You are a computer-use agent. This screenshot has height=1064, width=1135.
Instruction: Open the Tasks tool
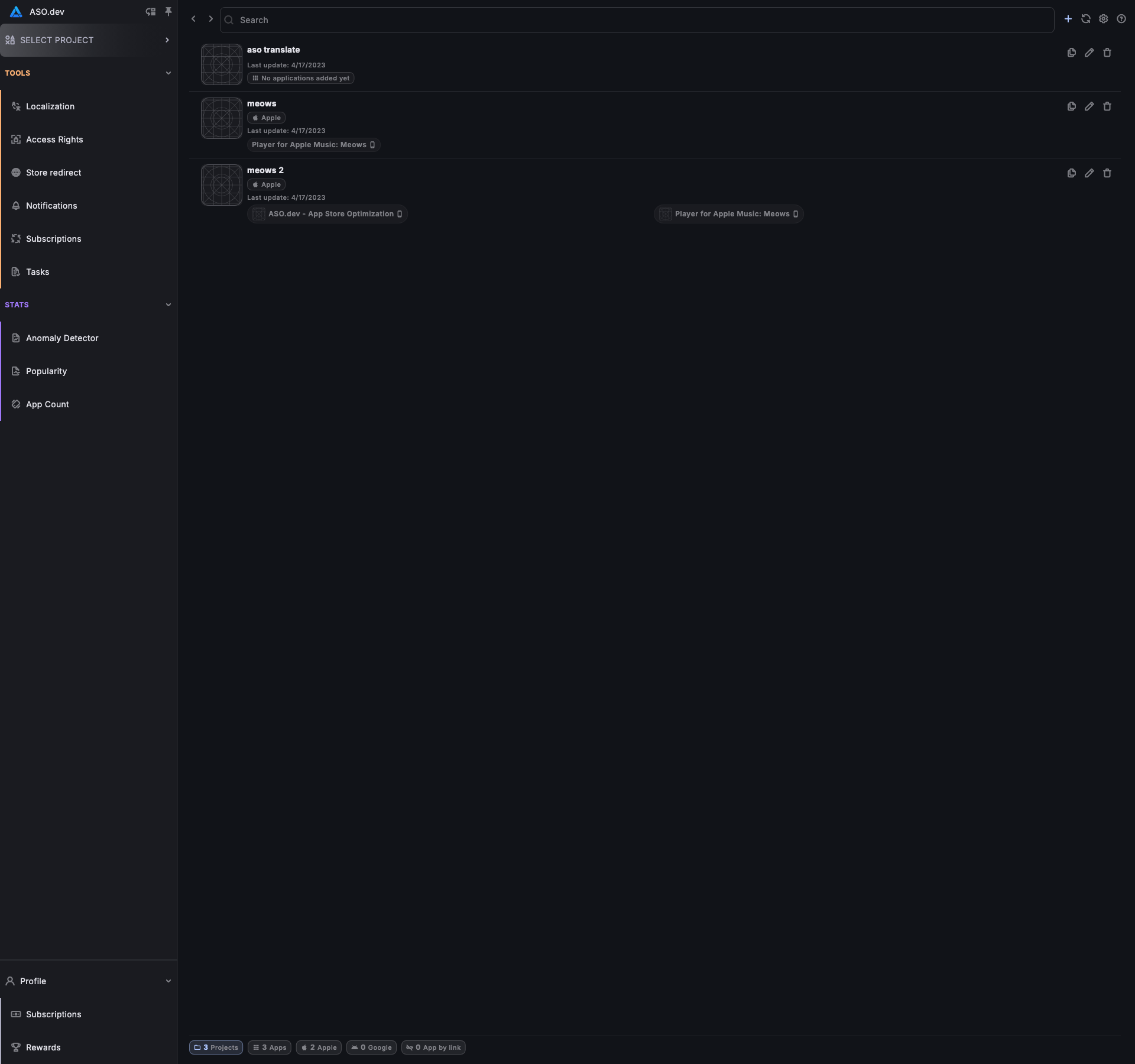(x=89, y=272)
